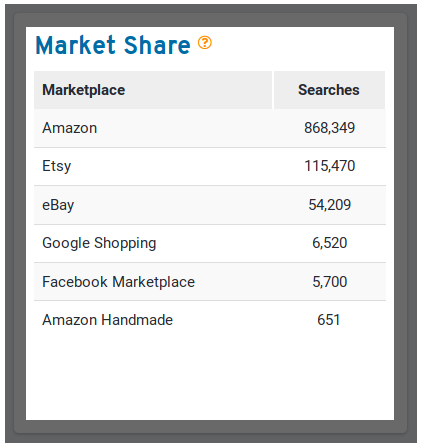Select the Amazon marketplace row
421x445 pixels.
[210, 128]
